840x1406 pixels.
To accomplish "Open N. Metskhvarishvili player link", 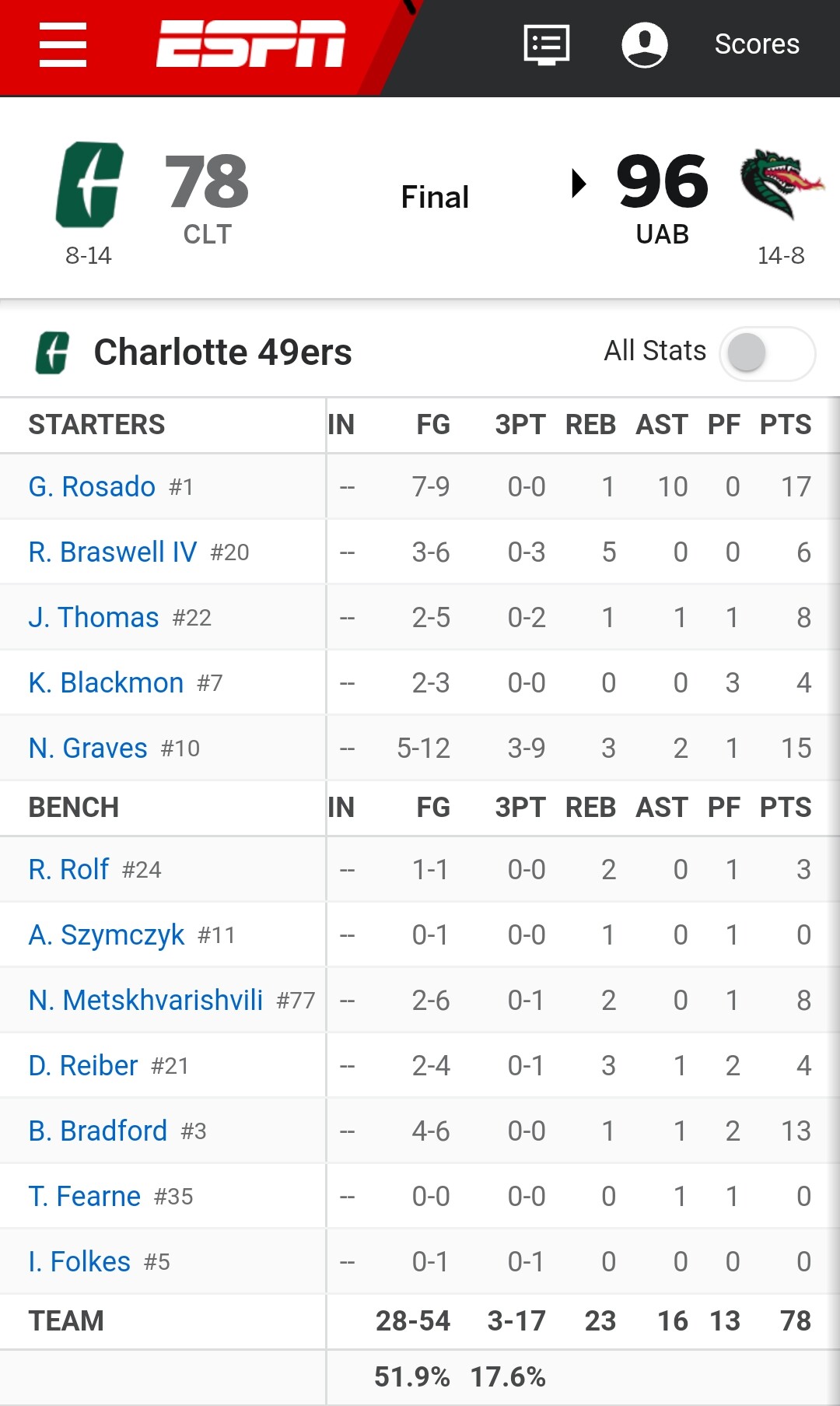I will tap(145, 1000).
